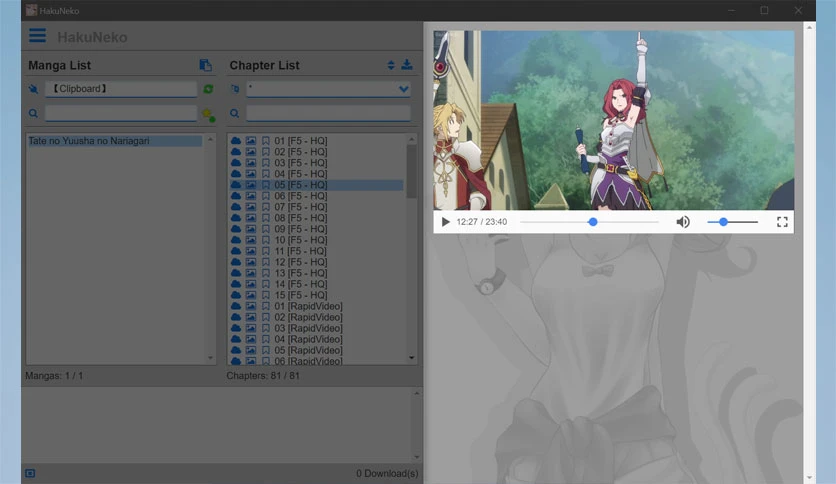Open preview icon for 06 [F5 - HQ]
The width and height of the screenshot is (836, 484).
251,196
